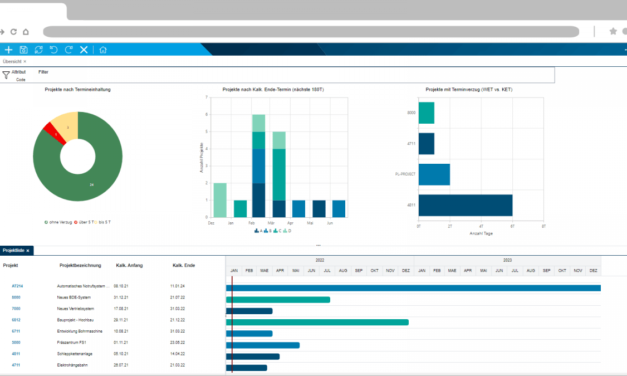627x376 pixels.
Task: Open project link 4711 in project list
Action: pyautogui.click(x=16, y=365)
